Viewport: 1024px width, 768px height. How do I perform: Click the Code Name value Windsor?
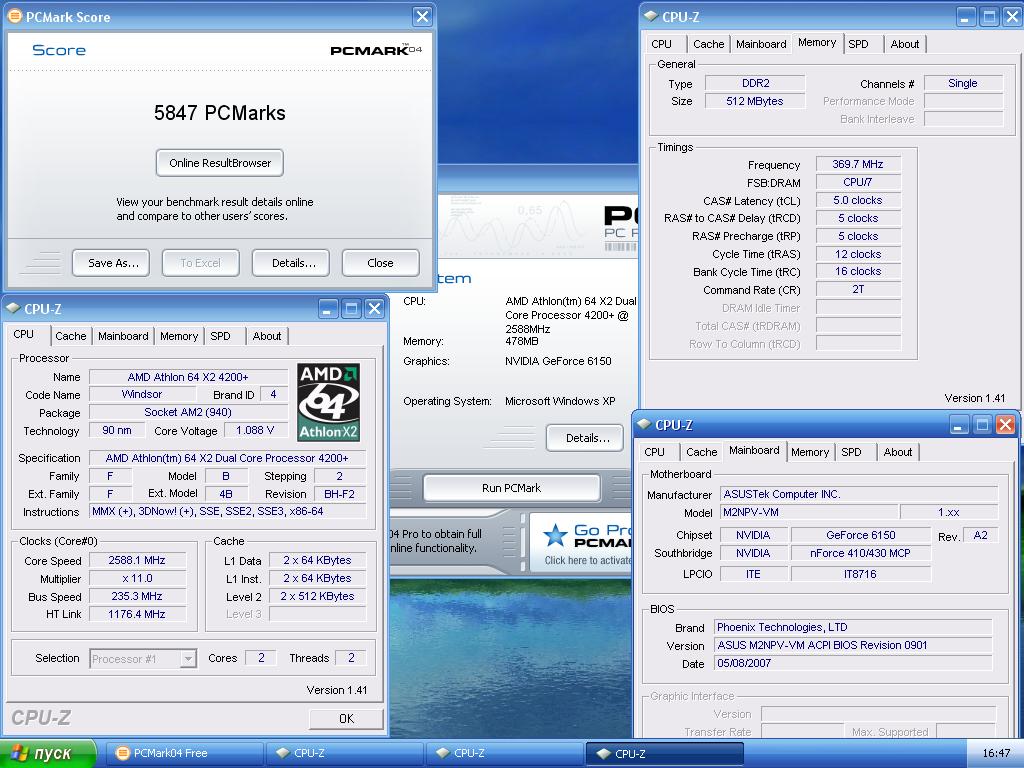click(142, 394)
